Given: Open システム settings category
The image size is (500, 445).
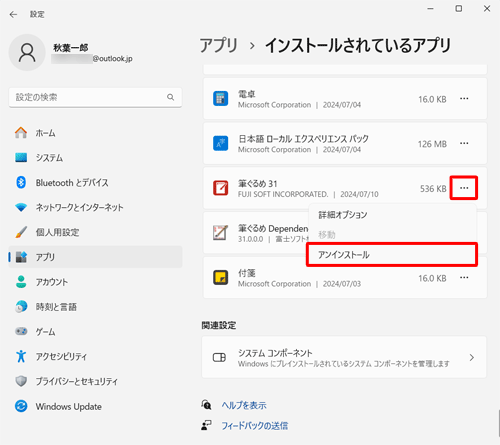Looking at the screenshot, I should coord(95,158).
